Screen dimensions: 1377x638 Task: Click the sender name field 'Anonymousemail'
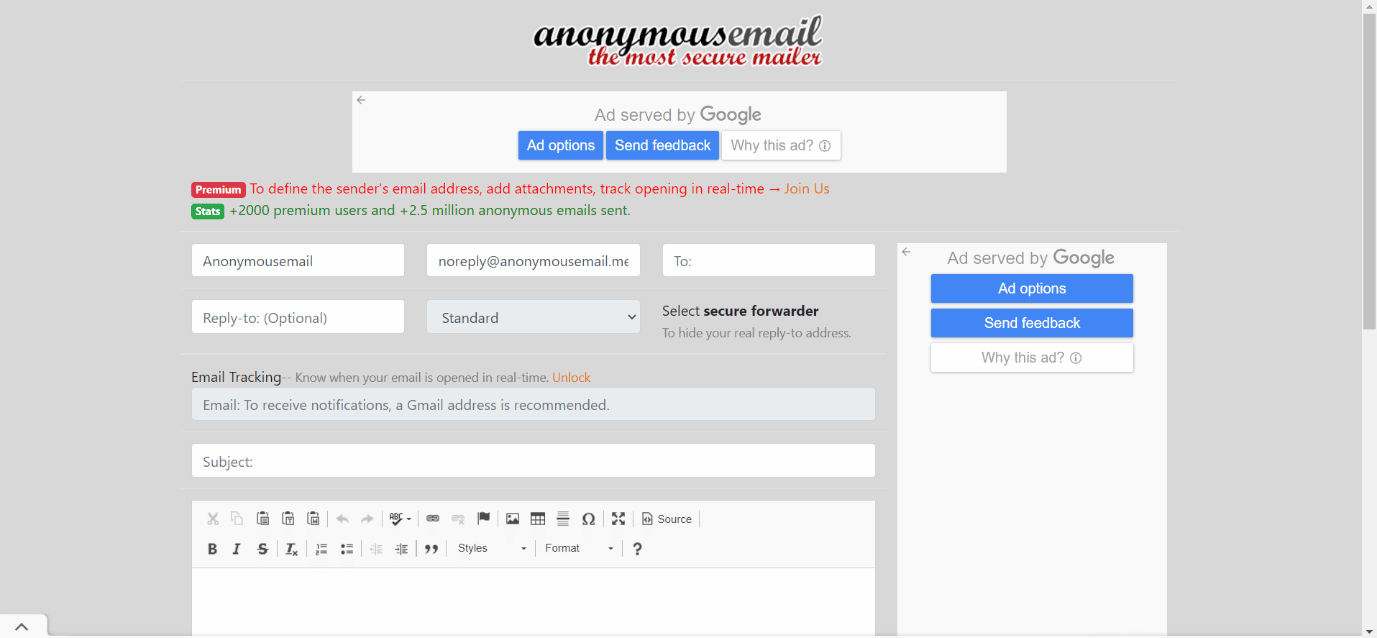click(x=298, y=261)
